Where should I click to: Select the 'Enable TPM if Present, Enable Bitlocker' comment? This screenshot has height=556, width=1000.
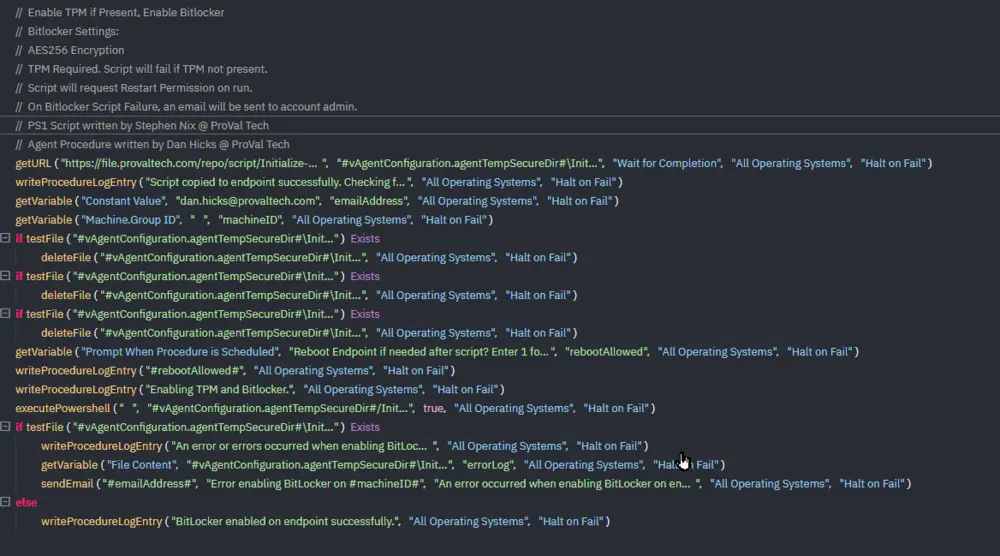click(x=120, y=12)
